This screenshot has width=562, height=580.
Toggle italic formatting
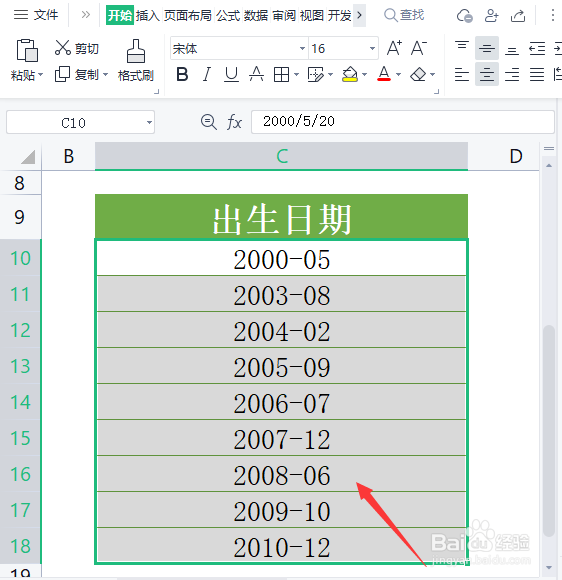207,74
